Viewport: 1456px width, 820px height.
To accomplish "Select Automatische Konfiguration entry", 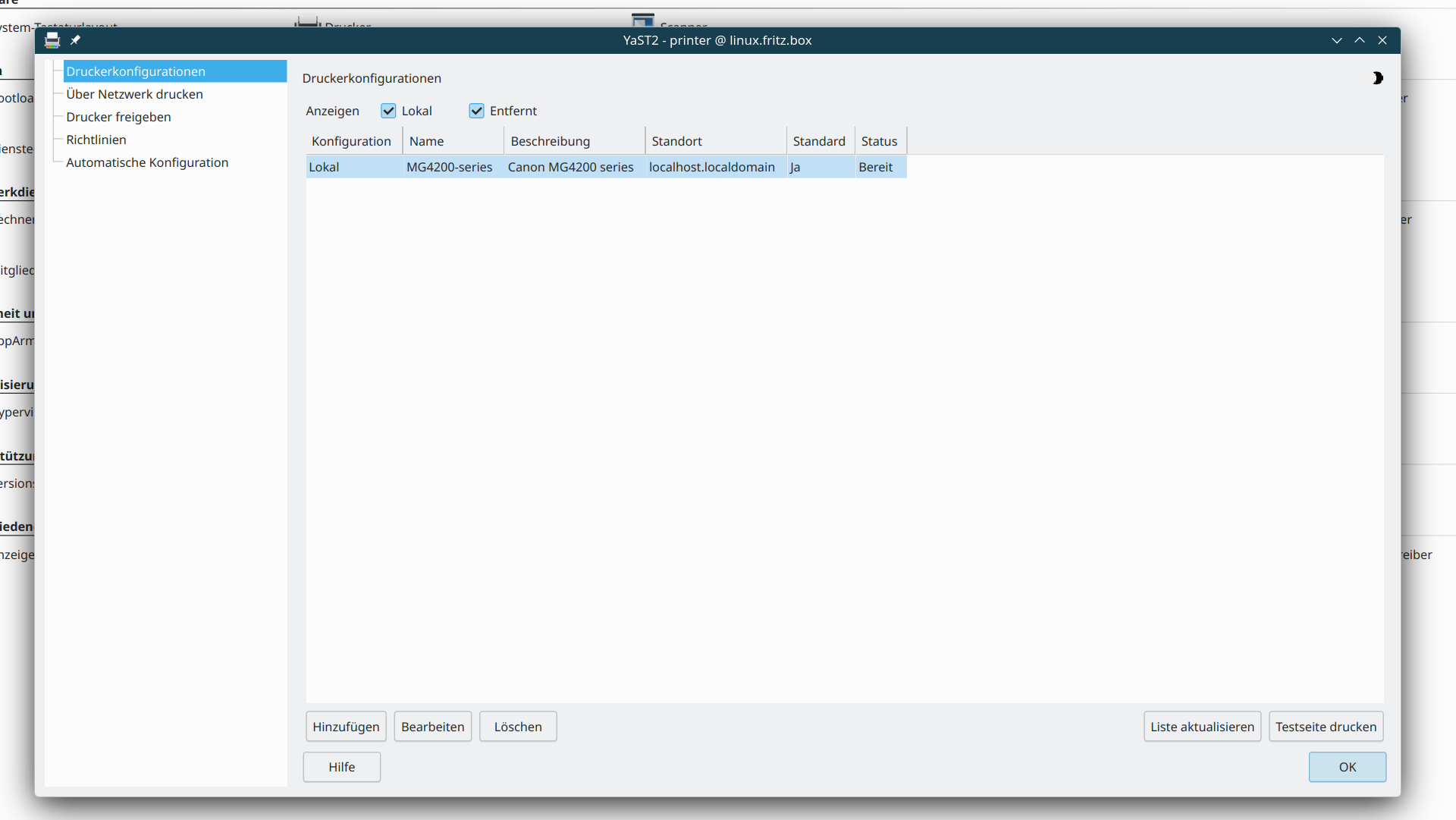I will (x=147, y=162).
